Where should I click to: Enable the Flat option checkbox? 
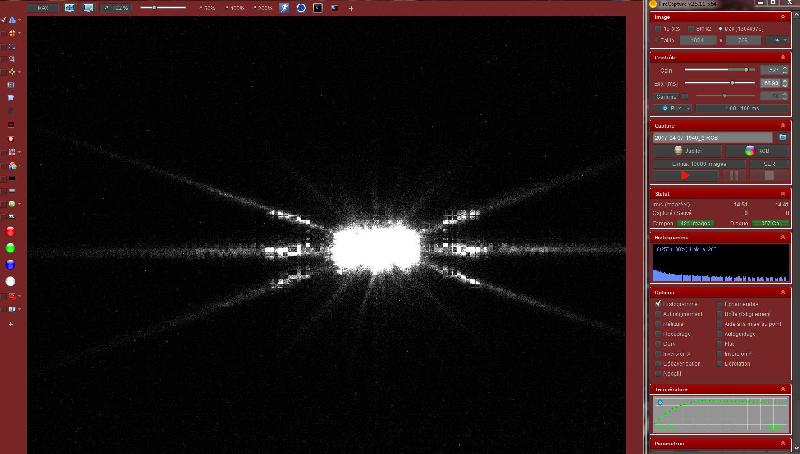coord(720,344)
